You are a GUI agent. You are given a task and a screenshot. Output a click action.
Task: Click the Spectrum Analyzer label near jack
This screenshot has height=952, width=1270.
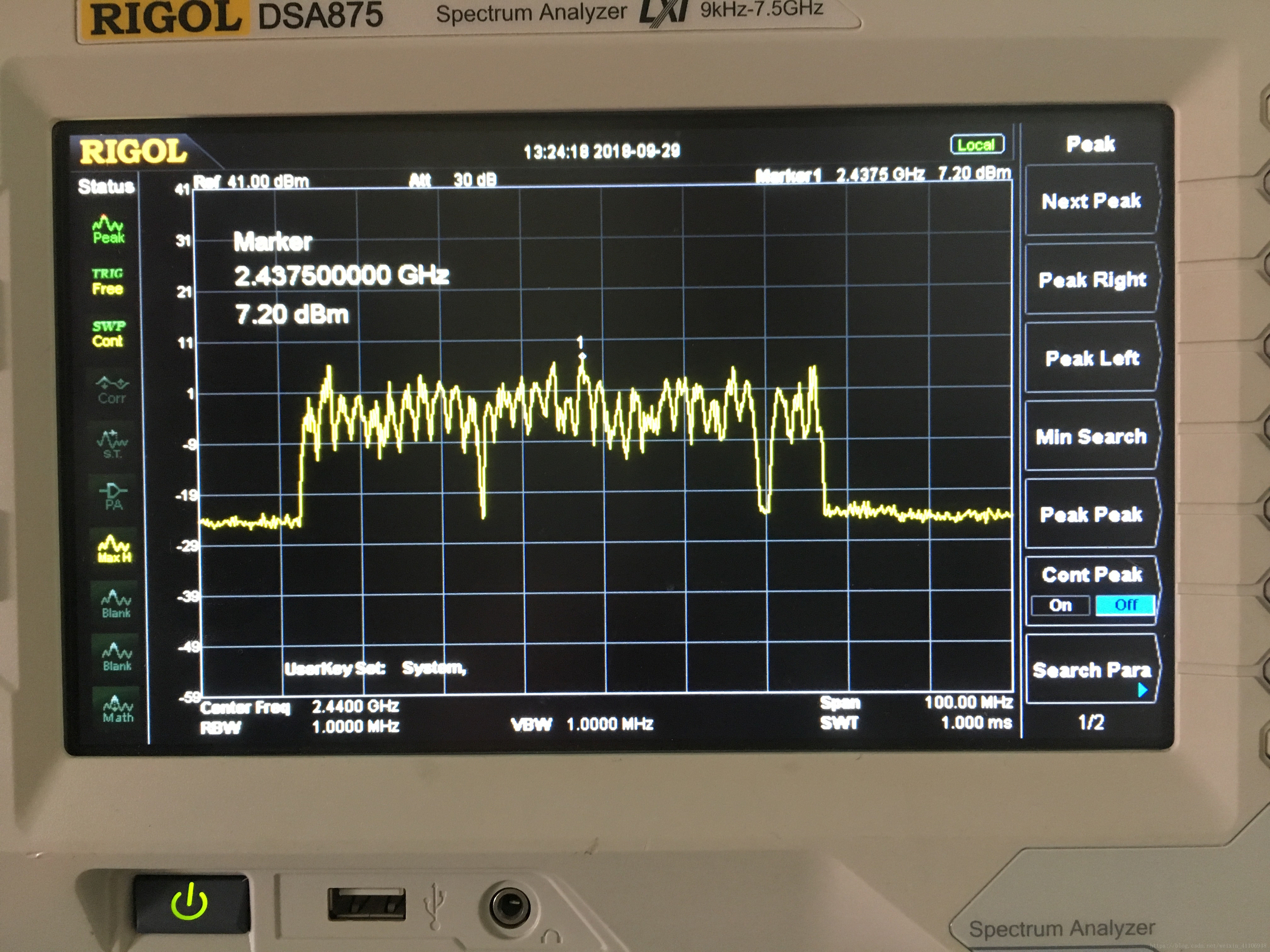(1062, 928)
